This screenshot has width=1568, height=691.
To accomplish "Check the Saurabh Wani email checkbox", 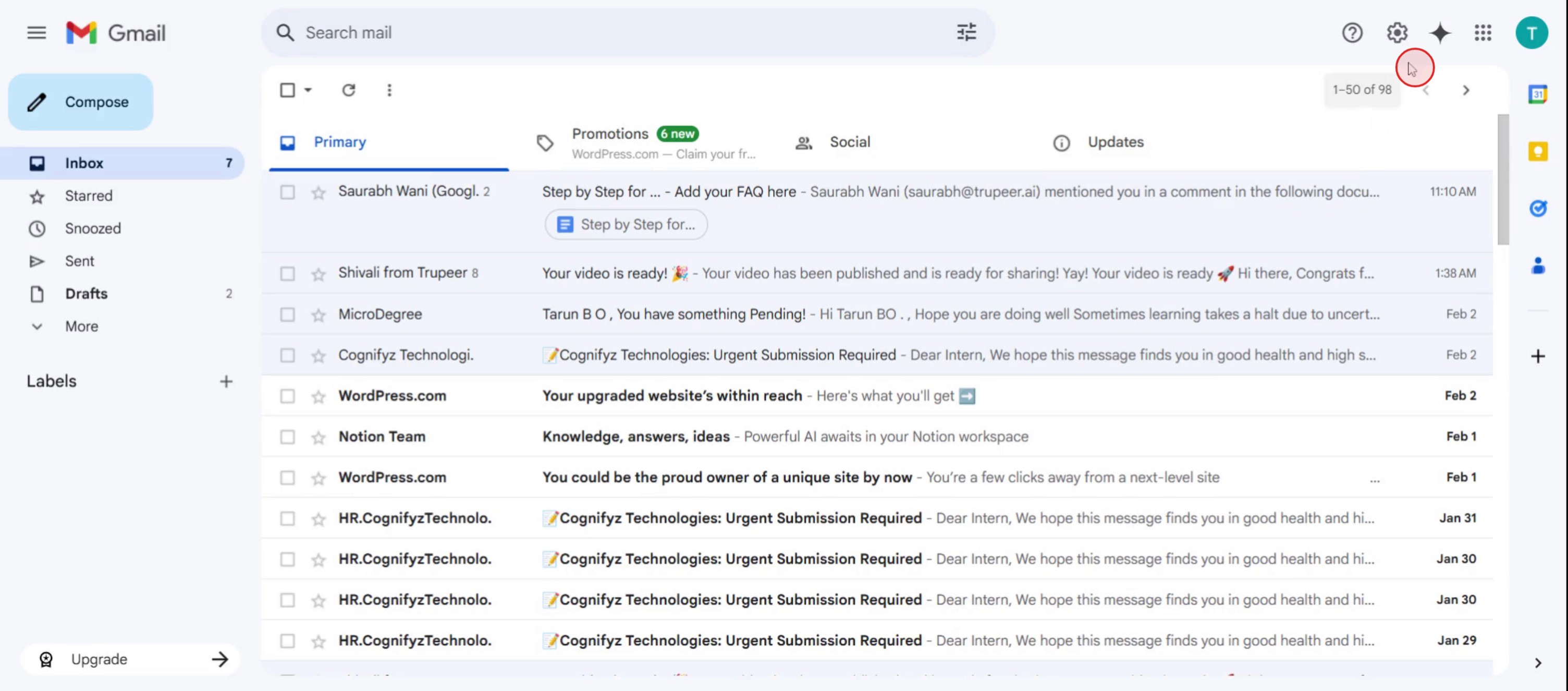I will [x=287, y=192].
